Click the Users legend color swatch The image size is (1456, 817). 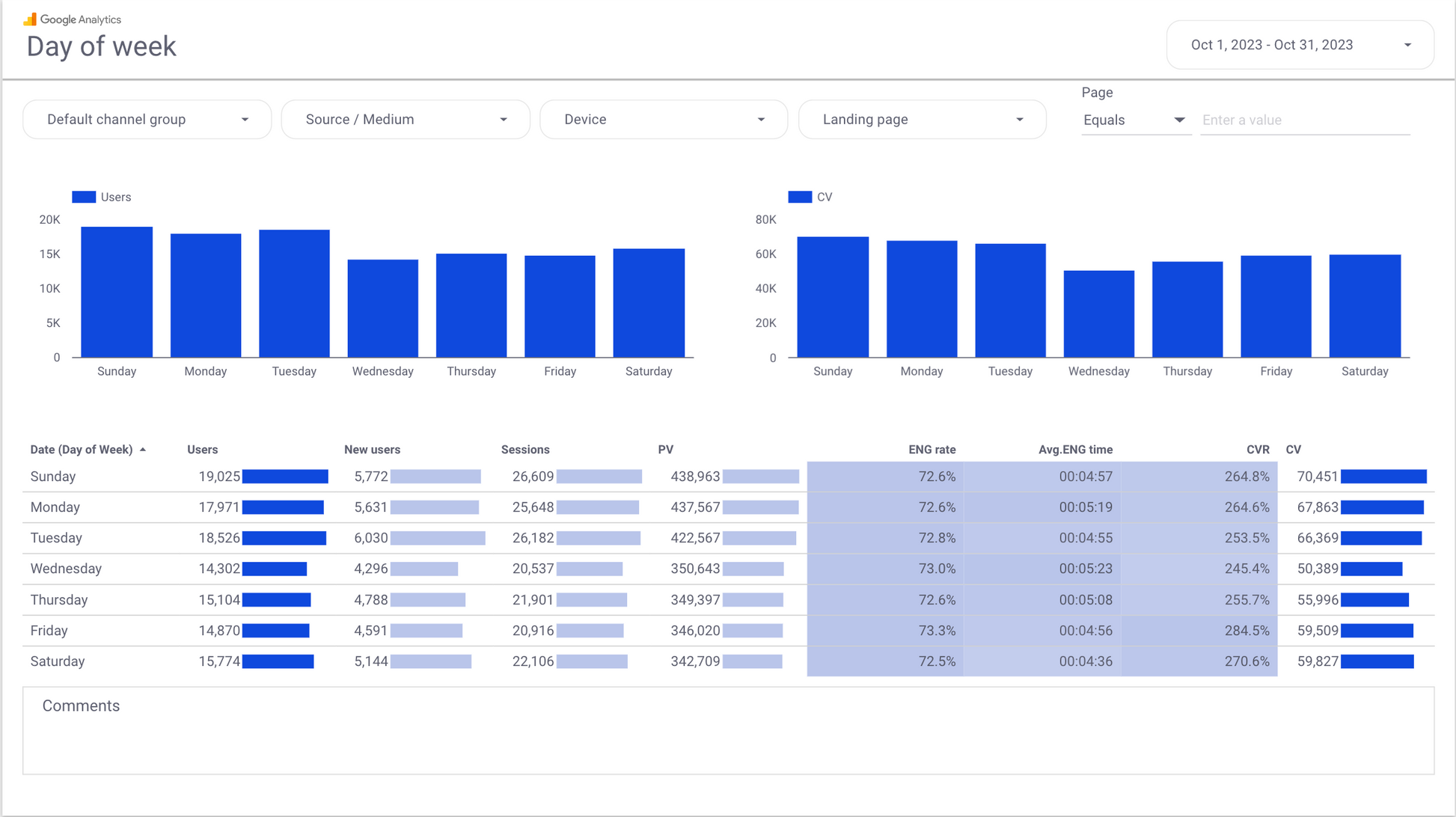[x=83, y=197]
